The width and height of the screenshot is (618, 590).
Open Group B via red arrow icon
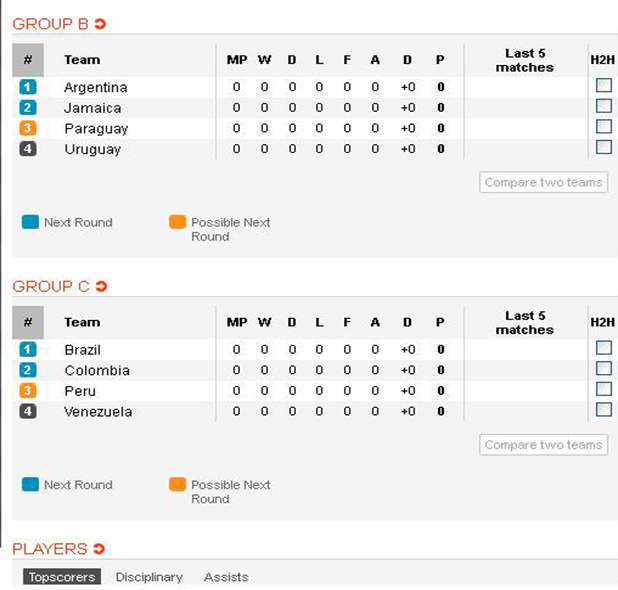[100, 24]
